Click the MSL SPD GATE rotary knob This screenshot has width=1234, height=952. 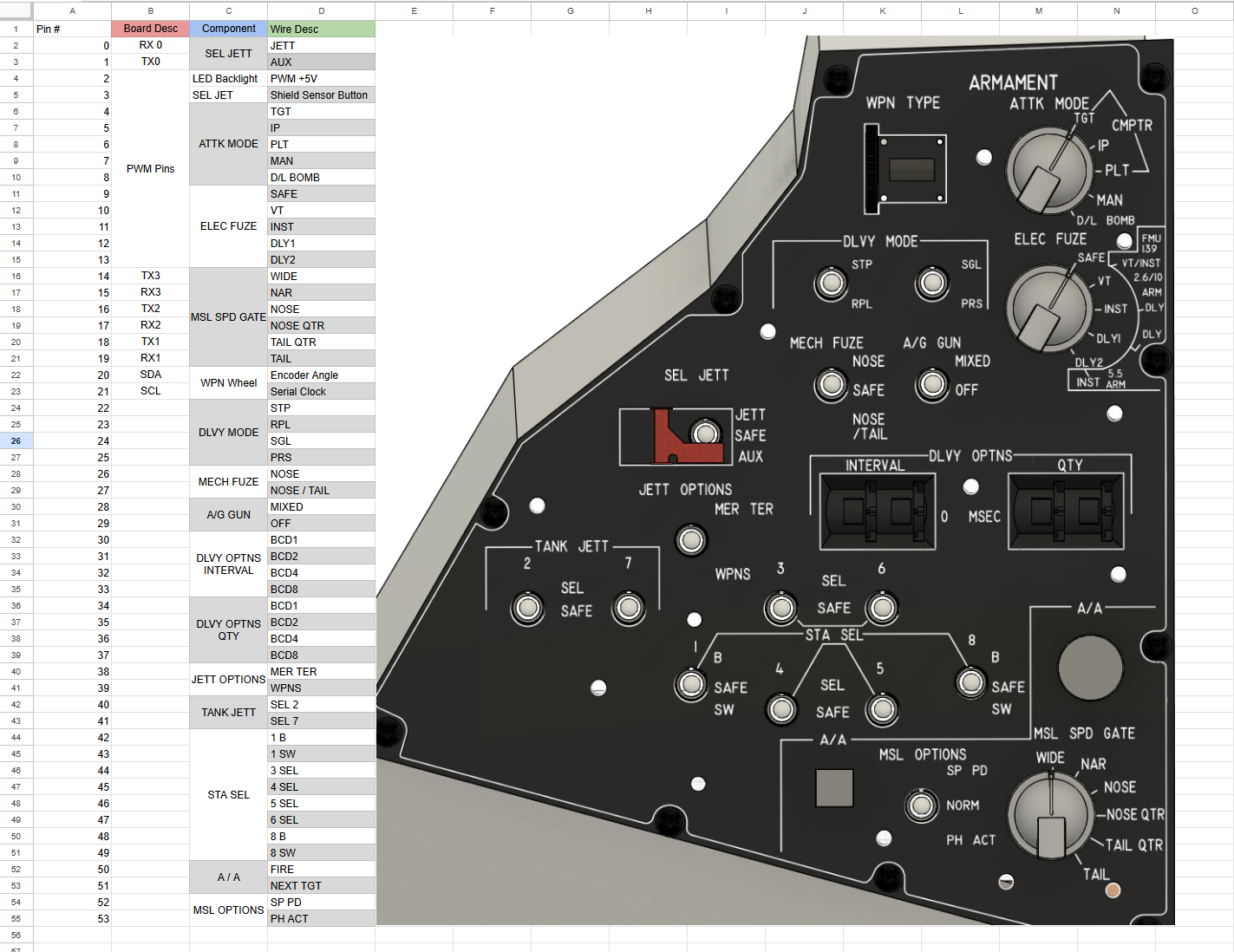1050,816
